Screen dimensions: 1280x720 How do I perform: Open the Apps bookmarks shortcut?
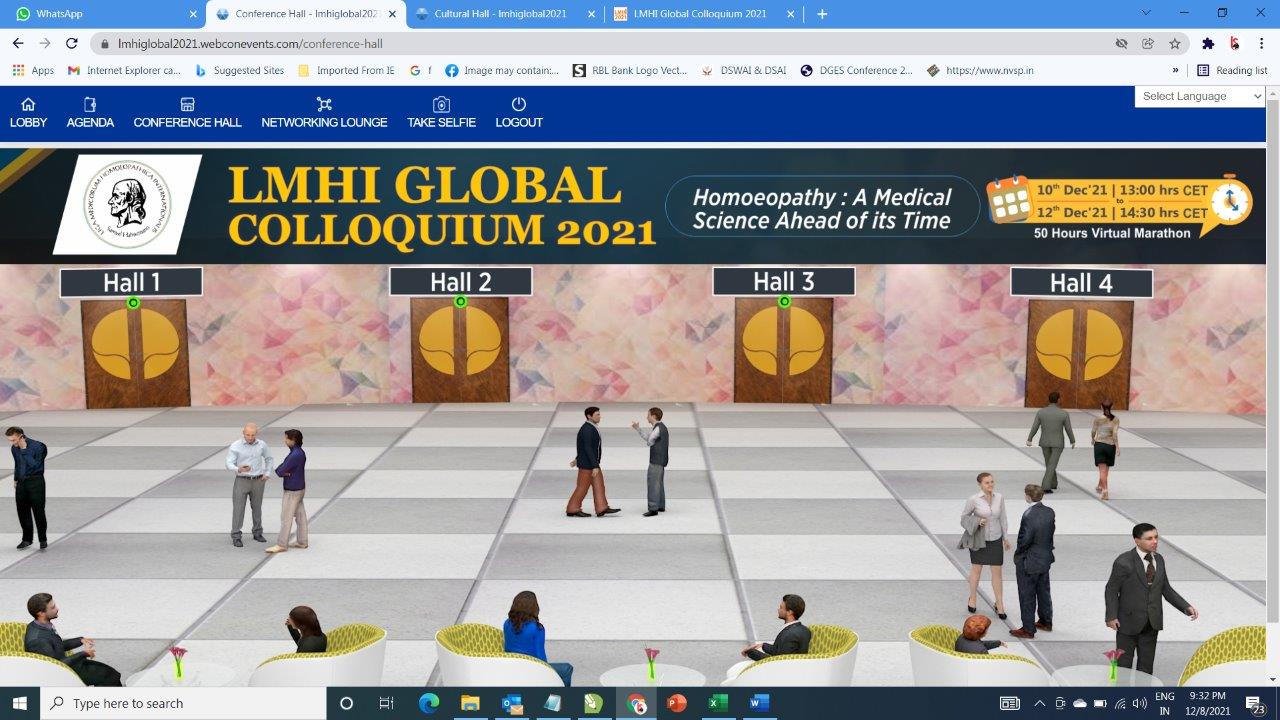click(33, 70)
